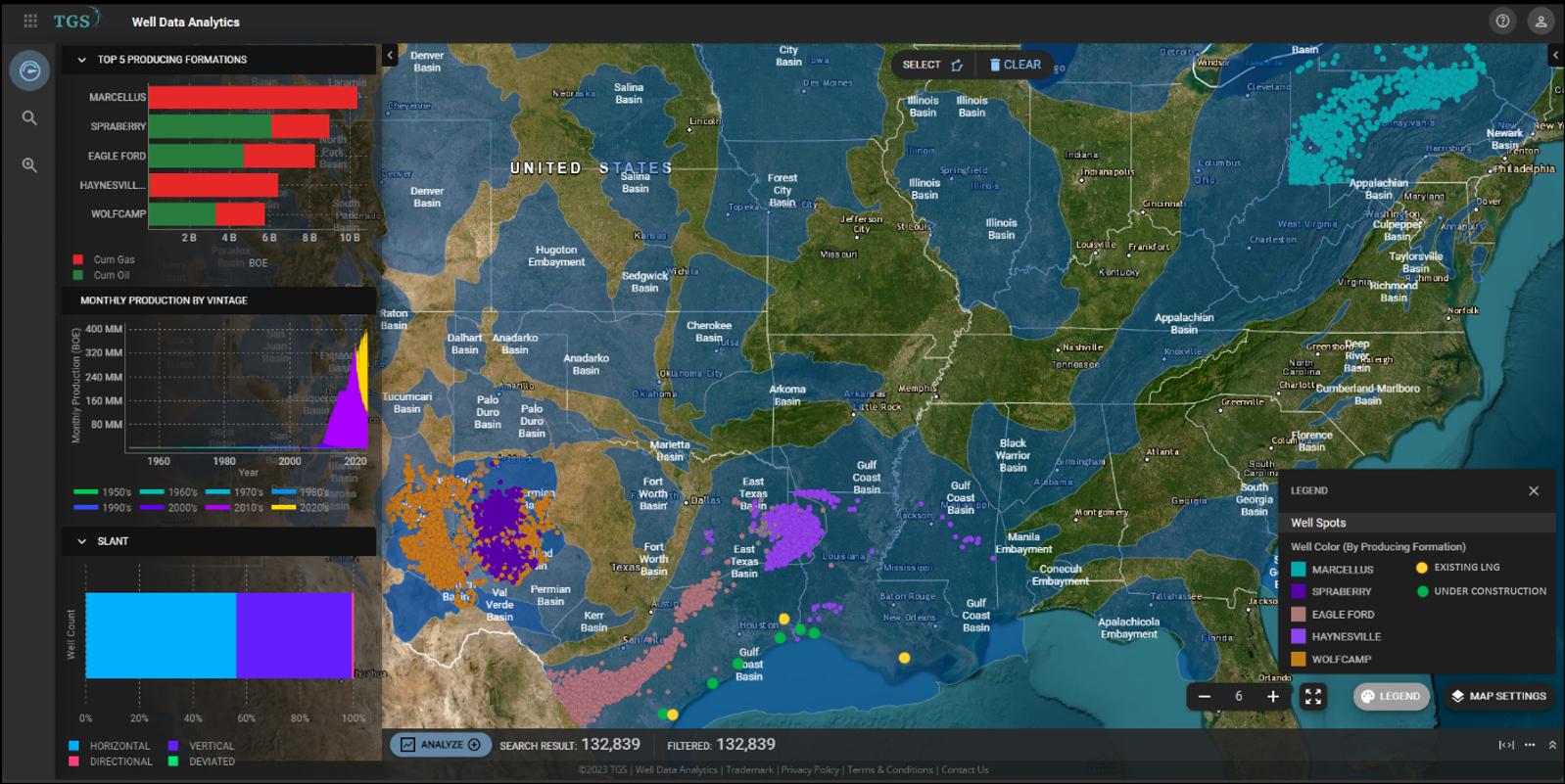The width and height of the screenshot is (1565, 784).
Task: Switch map to fullscreen view
Action: (x=1312, y=697)
